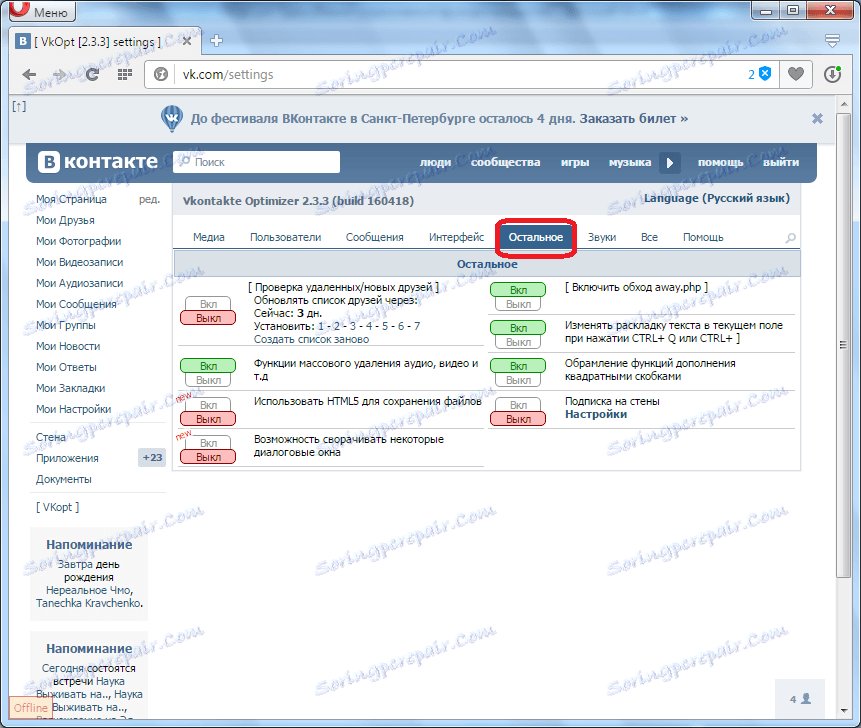This screenshot has width=861, height=728.
Task: Close the VK festival banner
Action: point(817,119)
